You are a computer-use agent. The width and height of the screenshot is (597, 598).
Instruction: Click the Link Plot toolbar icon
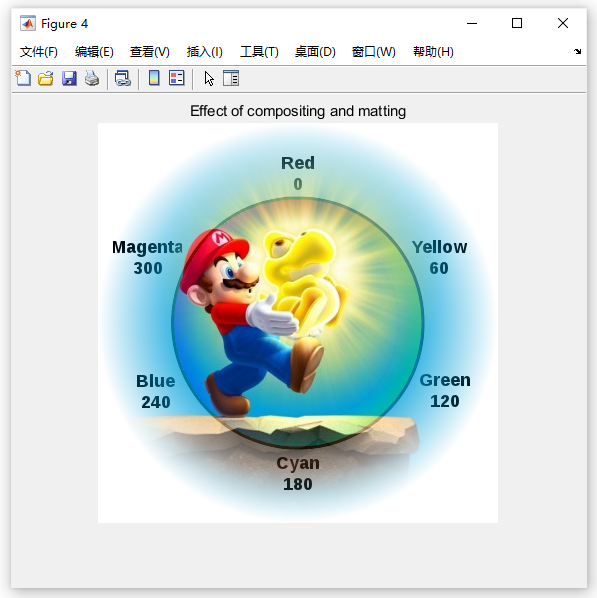123,78
